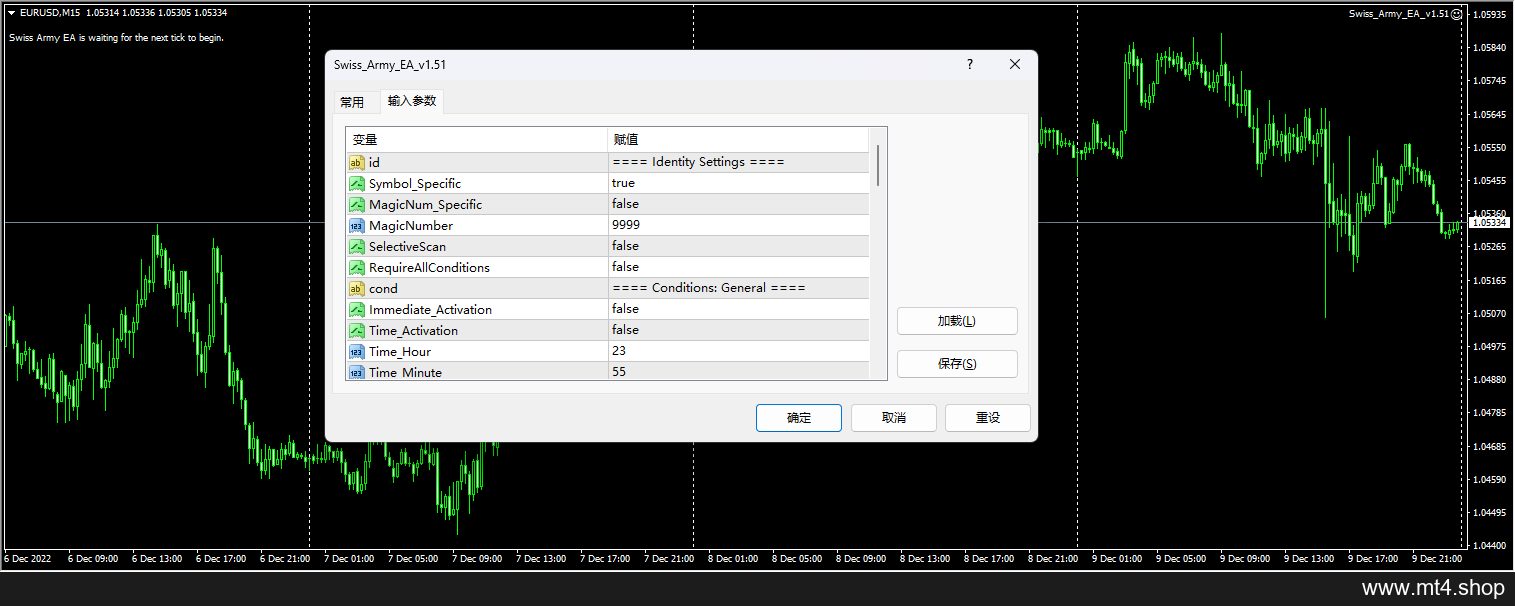Screen dimensions: 1515x606
Task: Click the Immediate_Activation variable name
Action: 431,310
